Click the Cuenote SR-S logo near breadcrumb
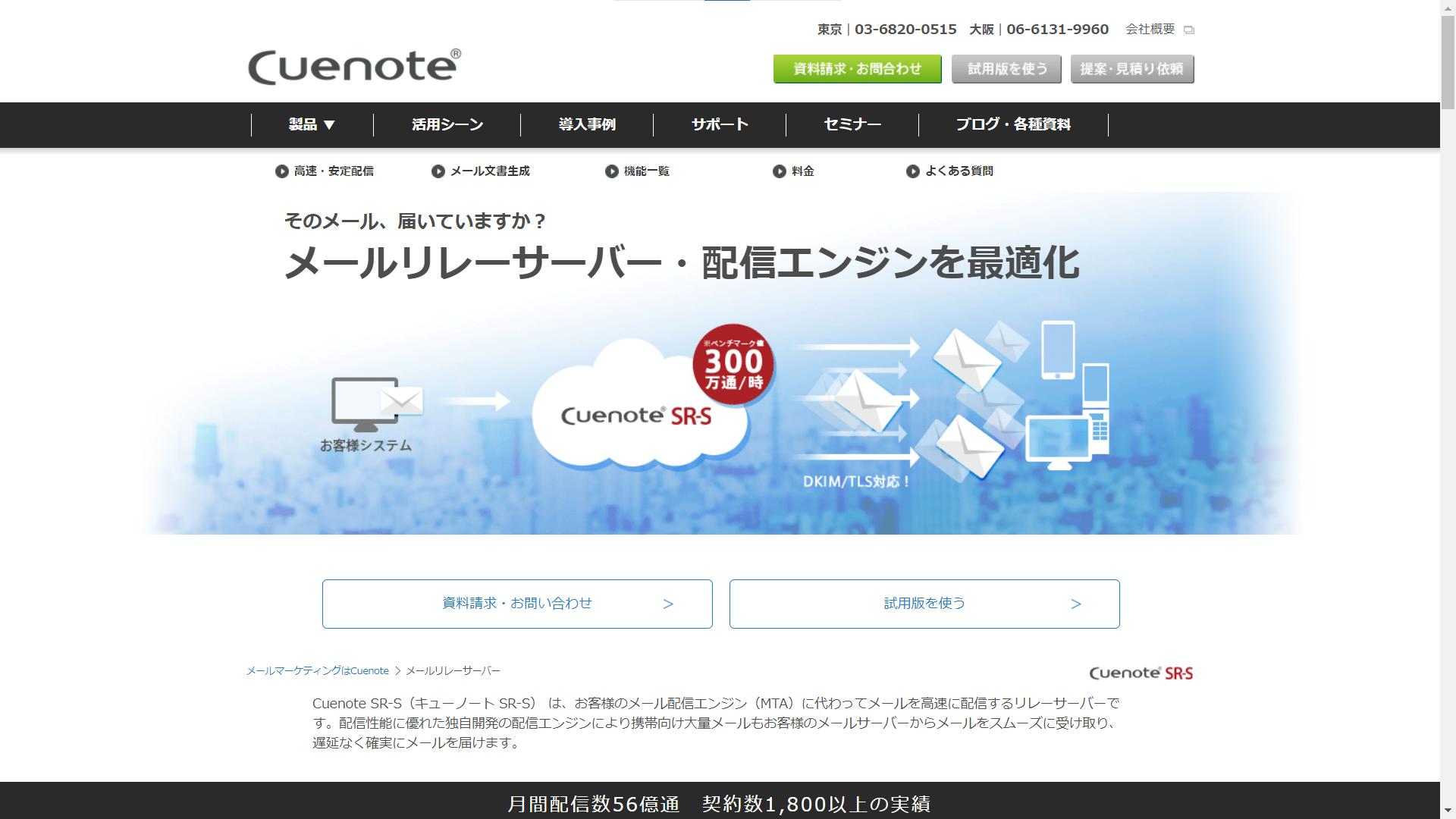 point(1141,673)
